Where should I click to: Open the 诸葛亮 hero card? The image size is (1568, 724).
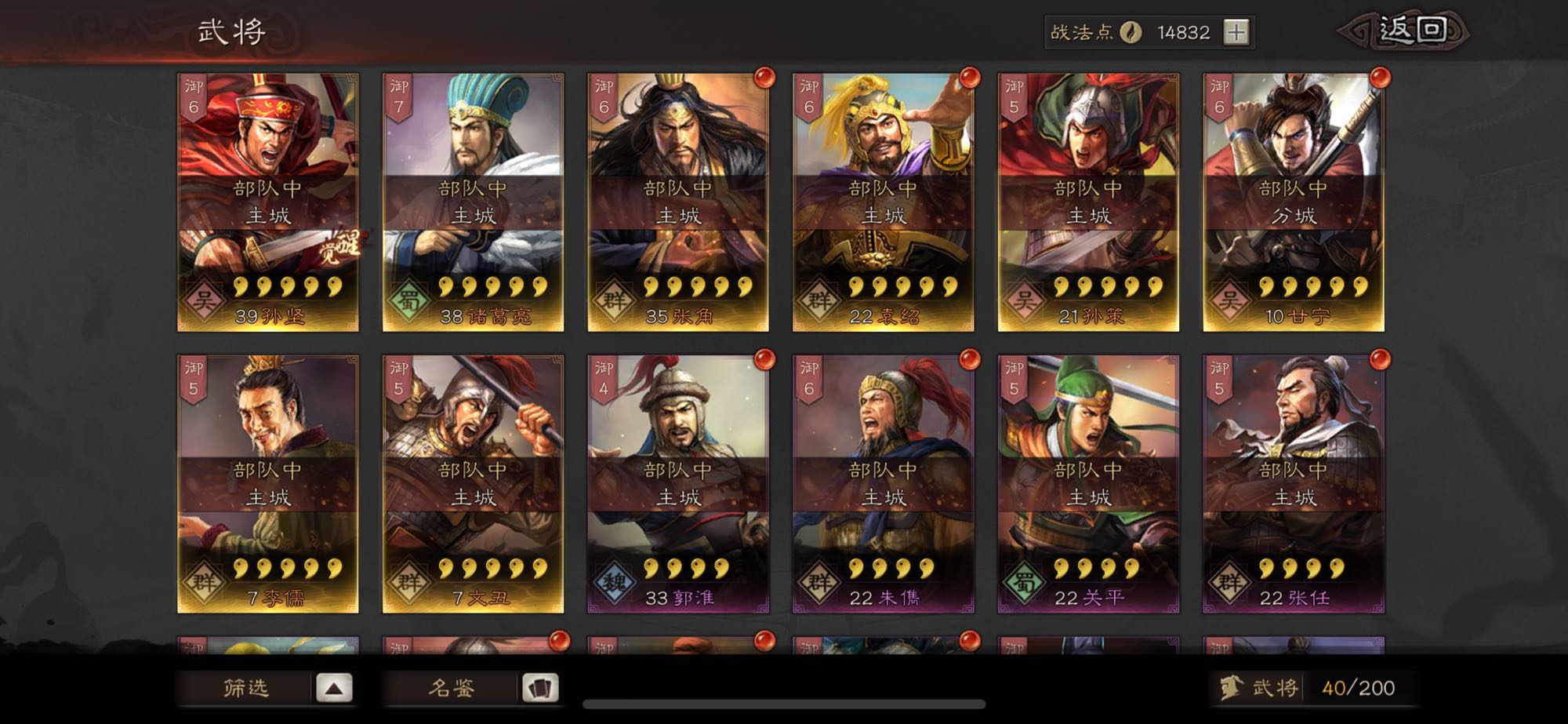[x=473, y=202]
